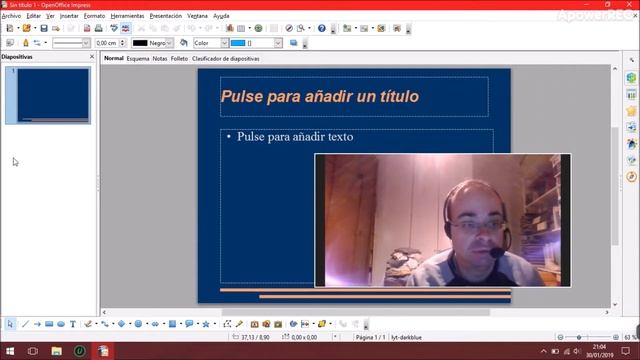Select the arrow Selection tool
640x360 pixels.
coord(10,324)
